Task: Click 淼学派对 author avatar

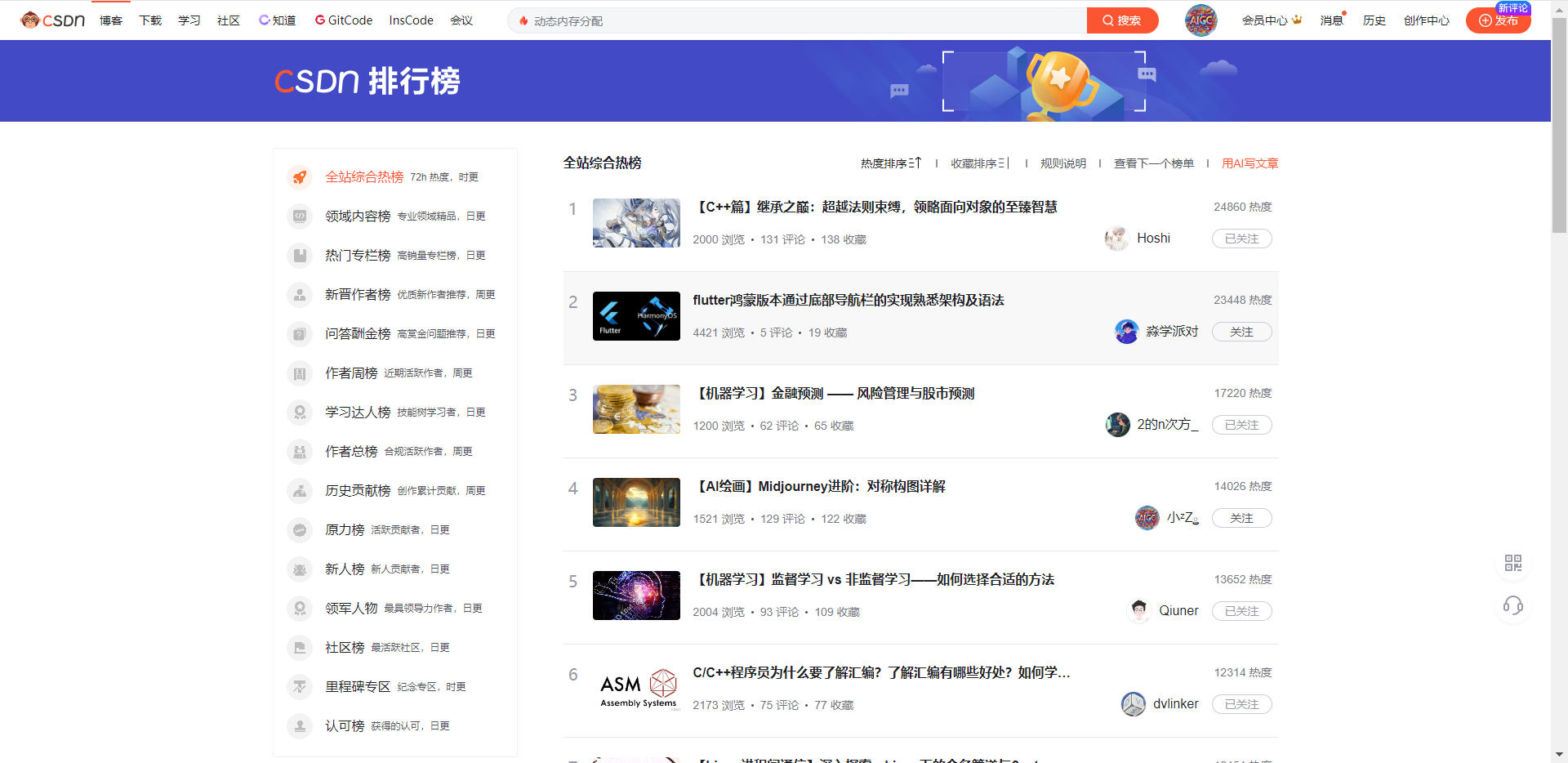Action: click(x=1127, y=332)
